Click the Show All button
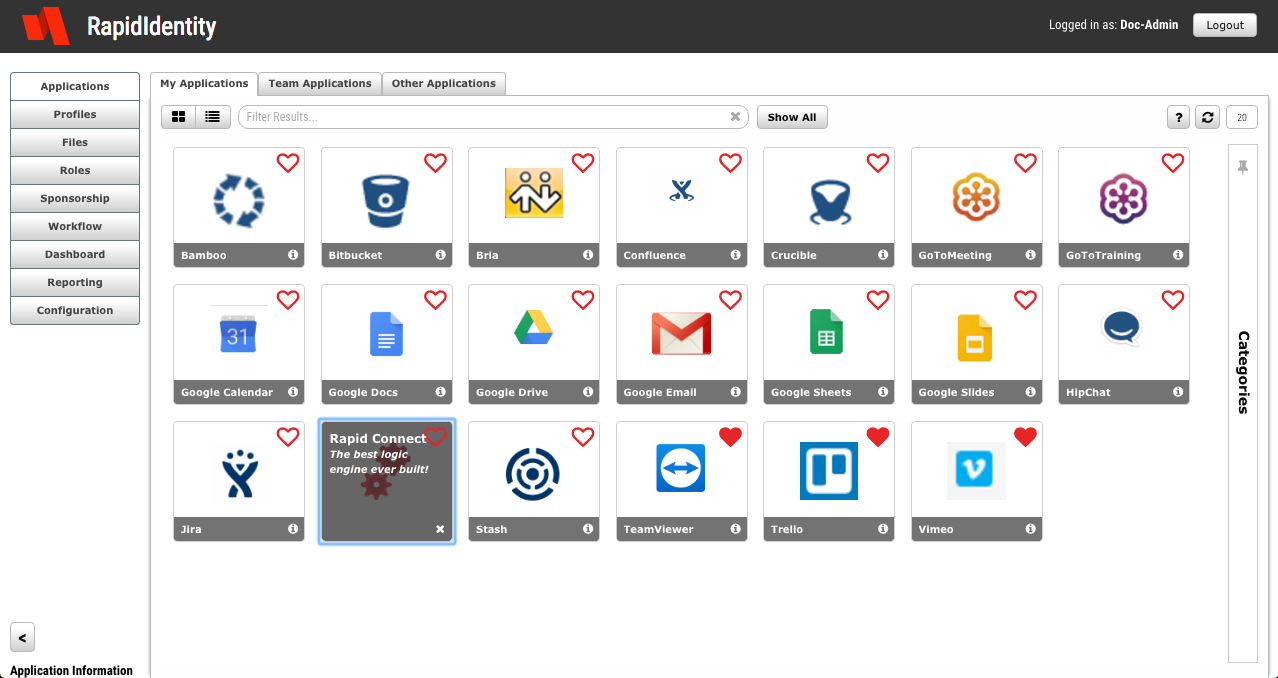The image size is (1278, 678). point(791,117)
